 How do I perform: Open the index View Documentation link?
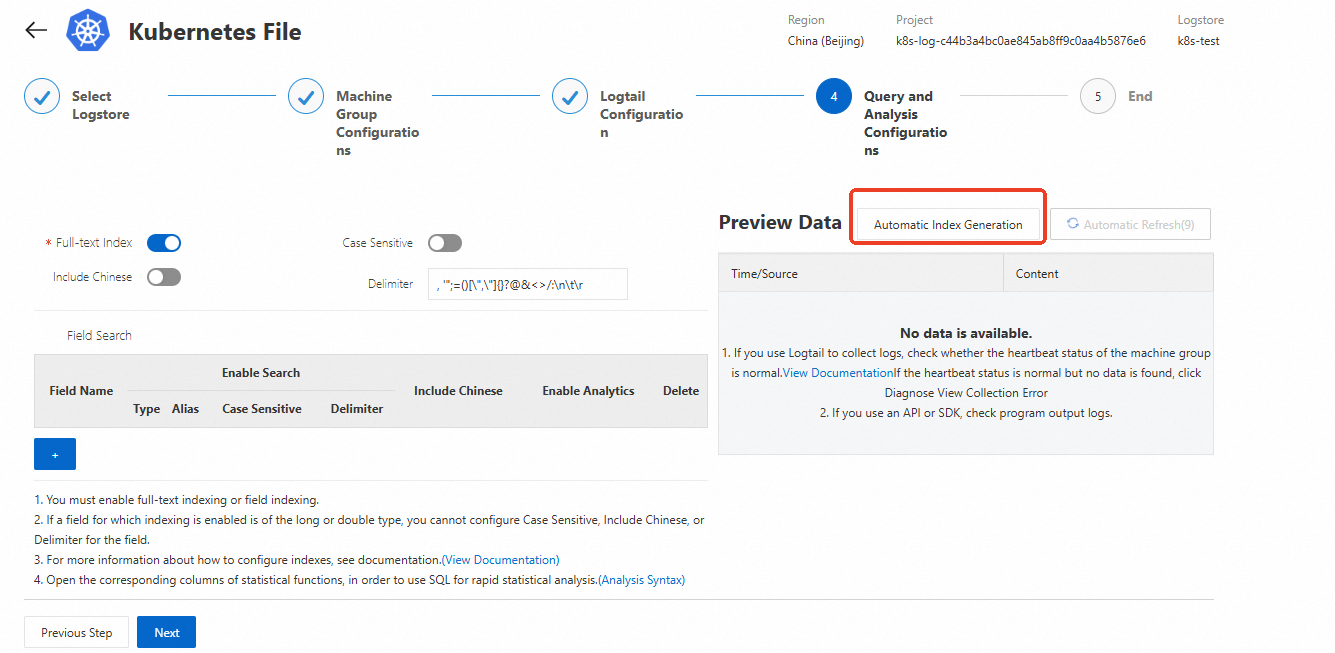(500, 560)
